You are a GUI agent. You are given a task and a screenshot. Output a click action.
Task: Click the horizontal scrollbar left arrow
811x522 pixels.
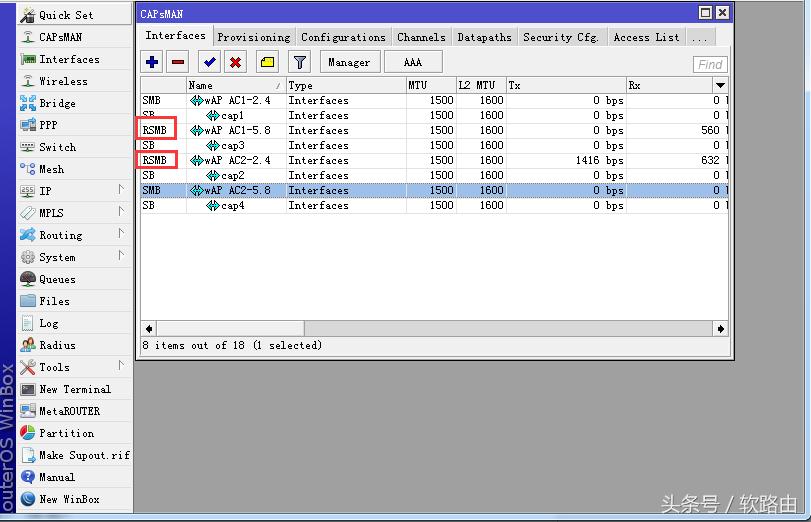click(149, 329)
